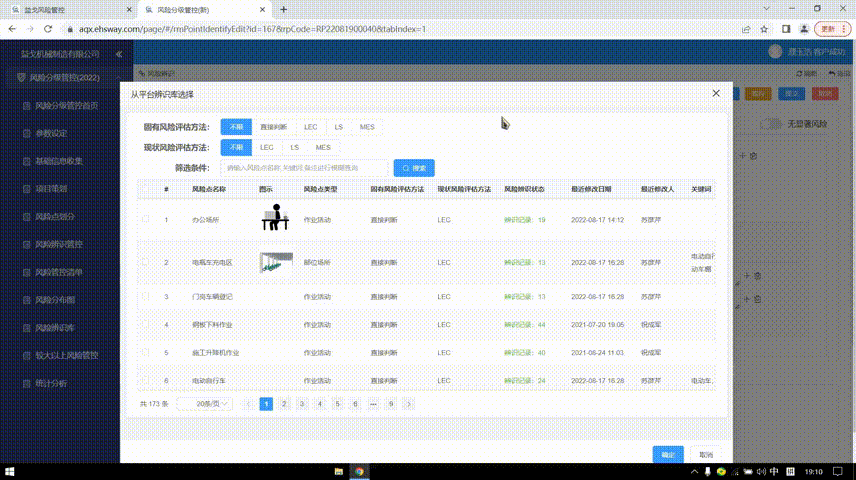Open the 20条/页 page size dropdown
Screen dimensions: 856x480
coord(204,404)
